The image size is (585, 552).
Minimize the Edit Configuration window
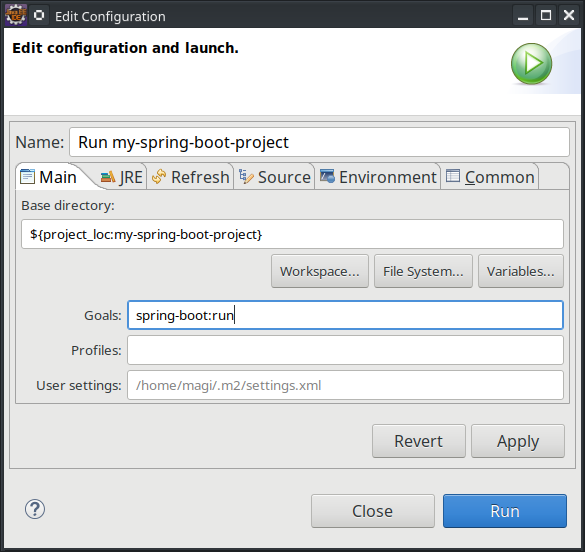(x=523, y=16)
